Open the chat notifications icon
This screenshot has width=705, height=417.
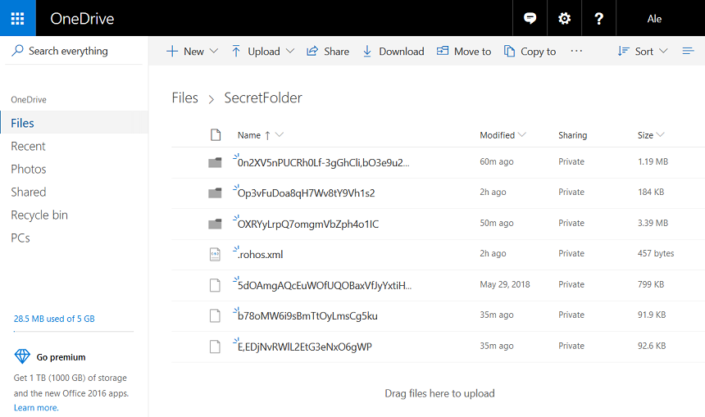(x=530, y=18)
